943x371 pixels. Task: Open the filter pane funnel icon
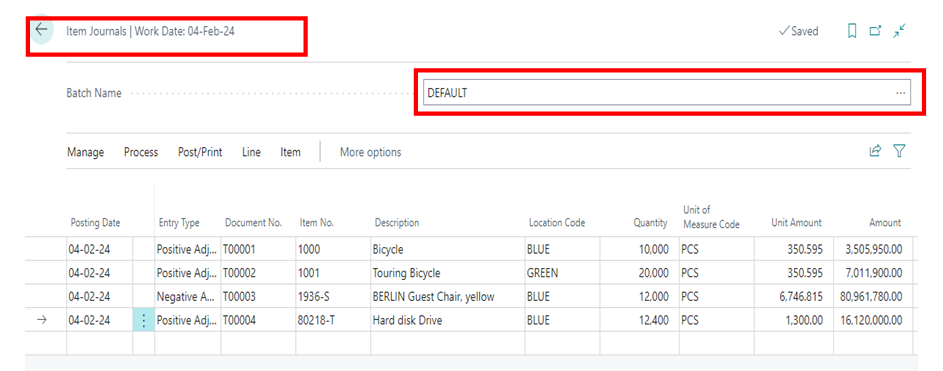[x=900, y=152]
